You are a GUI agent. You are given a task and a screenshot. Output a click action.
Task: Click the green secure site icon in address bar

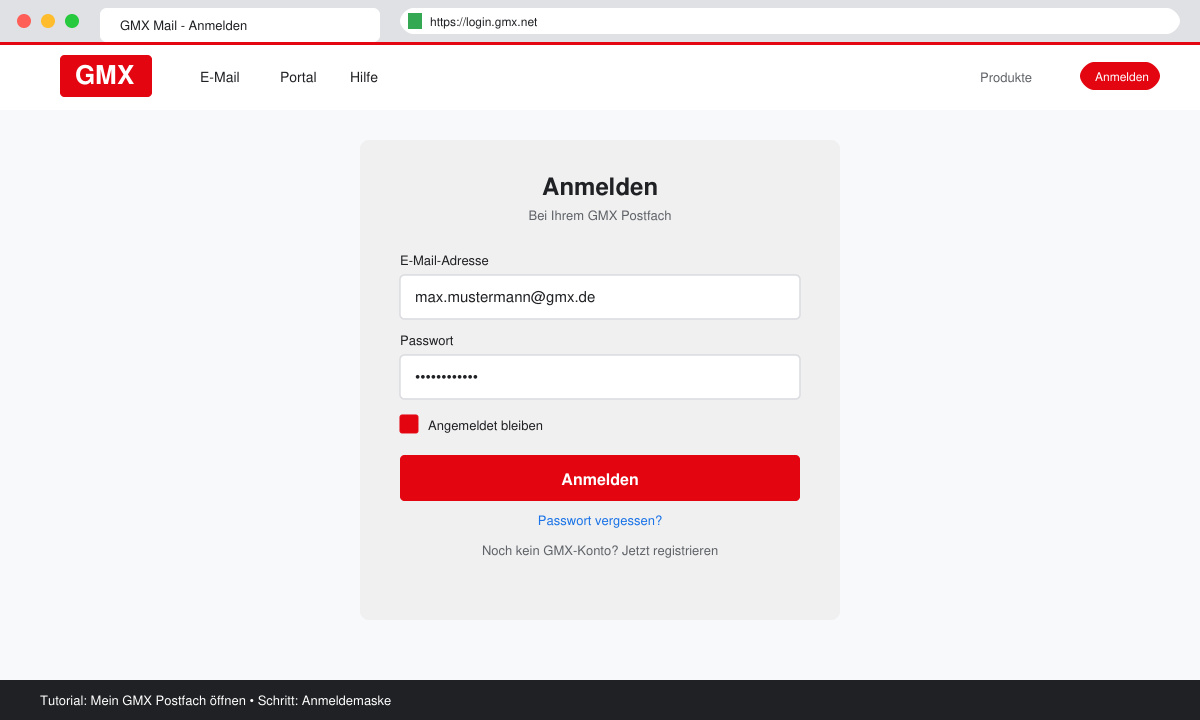[x=415, y=21]
